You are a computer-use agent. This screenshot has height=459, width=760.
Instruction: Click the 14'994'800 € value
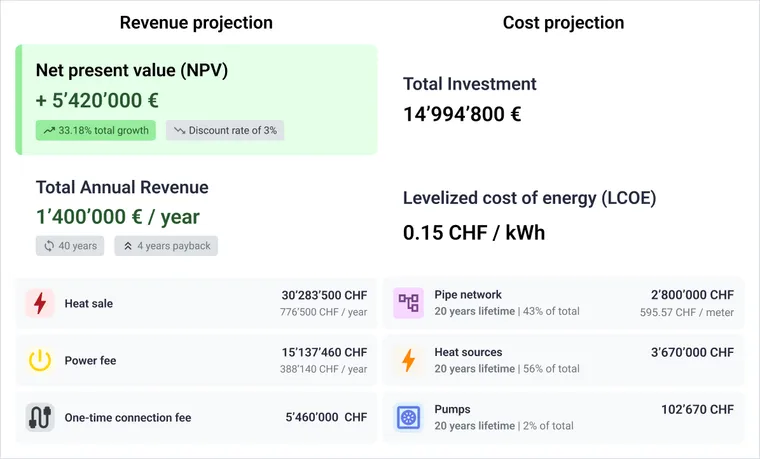click(x=462, y=114)
